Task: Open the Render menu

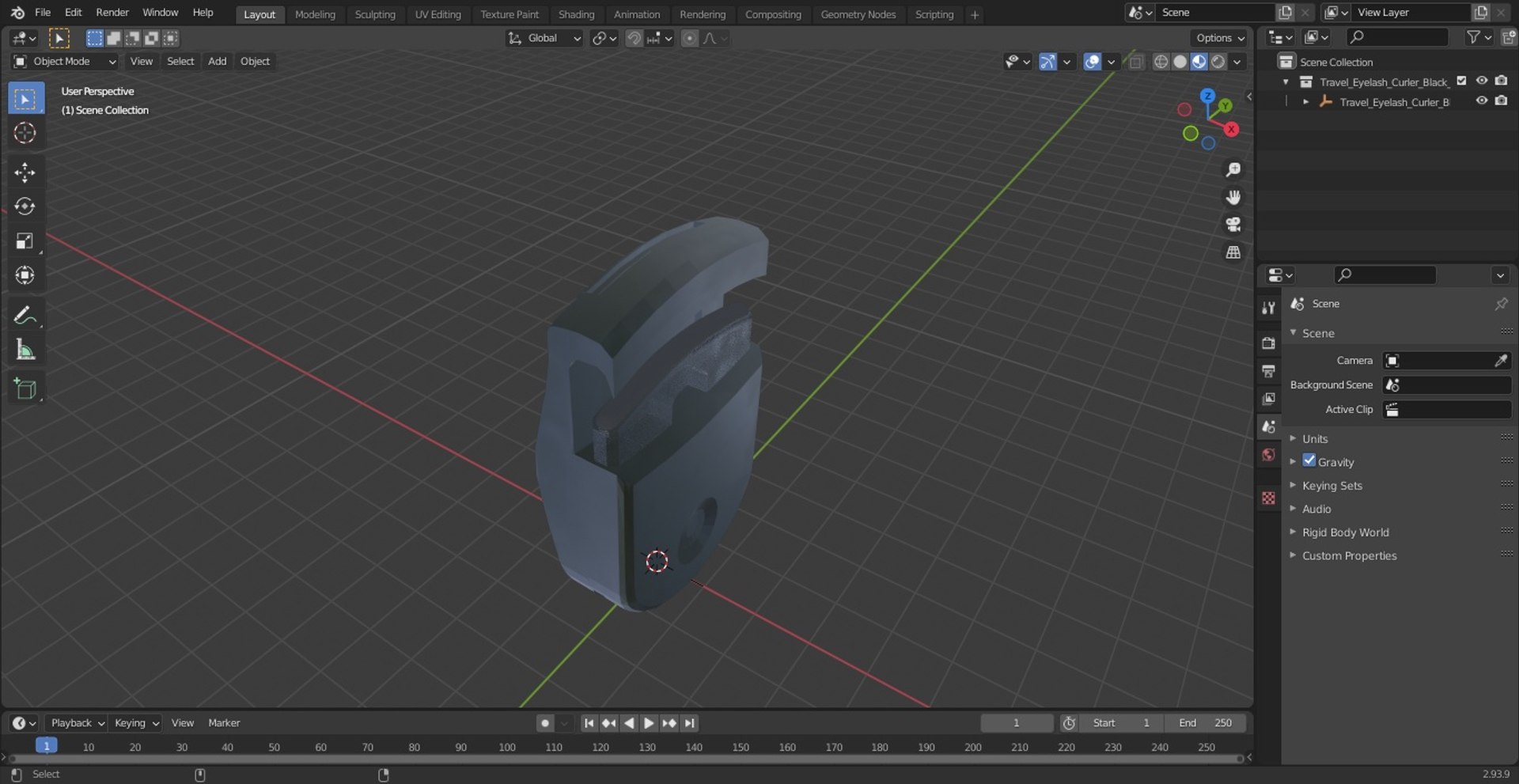Action: tap(112, 13)
